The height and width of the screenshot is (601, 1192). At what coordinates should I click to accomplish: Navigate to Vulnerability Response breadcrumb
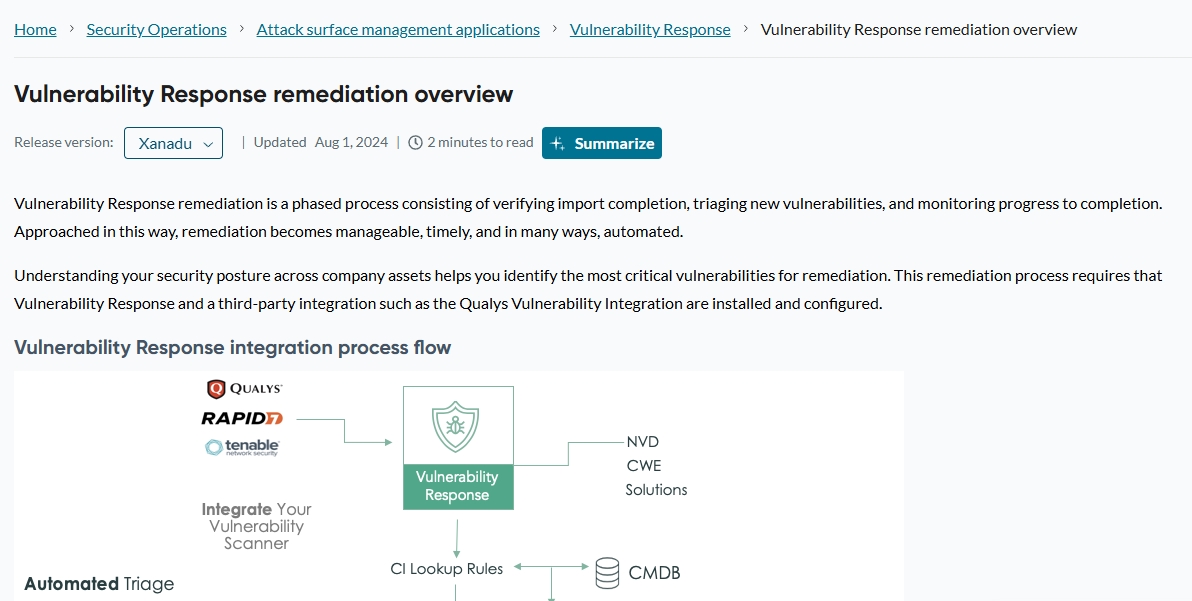pyautogui.click(x=650, y=30)
